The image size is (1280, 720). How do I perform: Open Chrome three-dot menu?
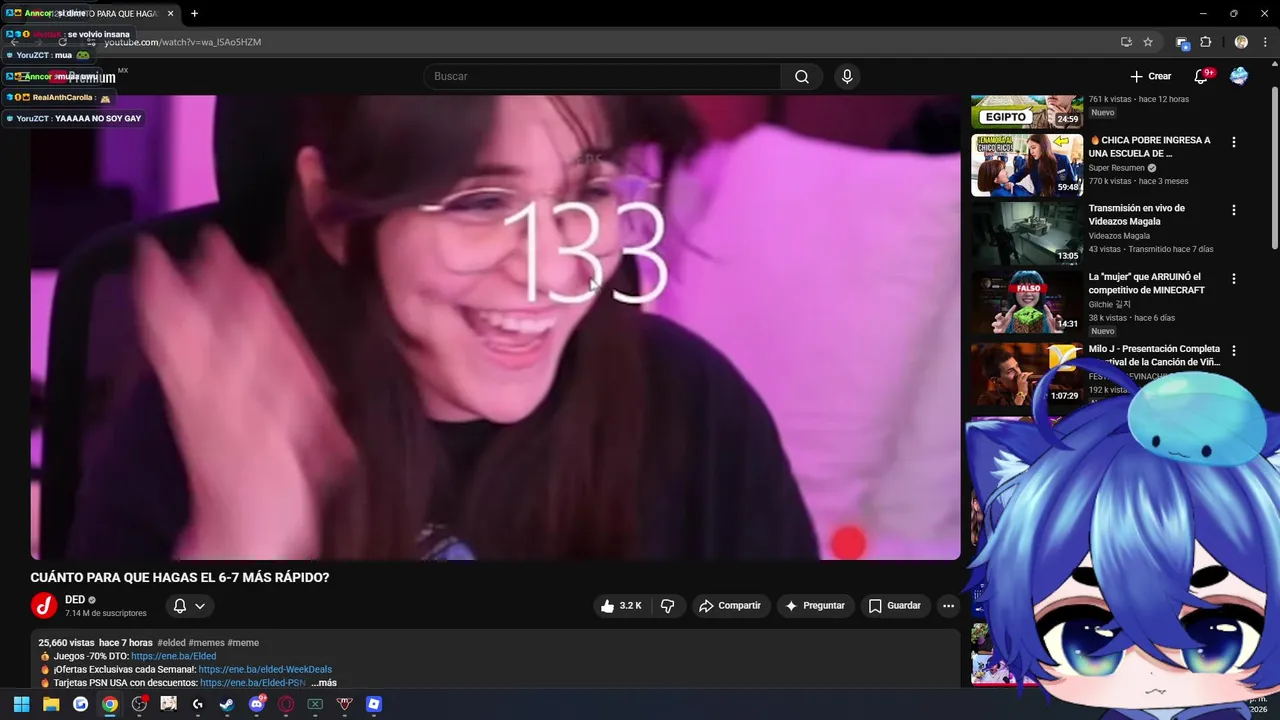tap(1265, 42)
